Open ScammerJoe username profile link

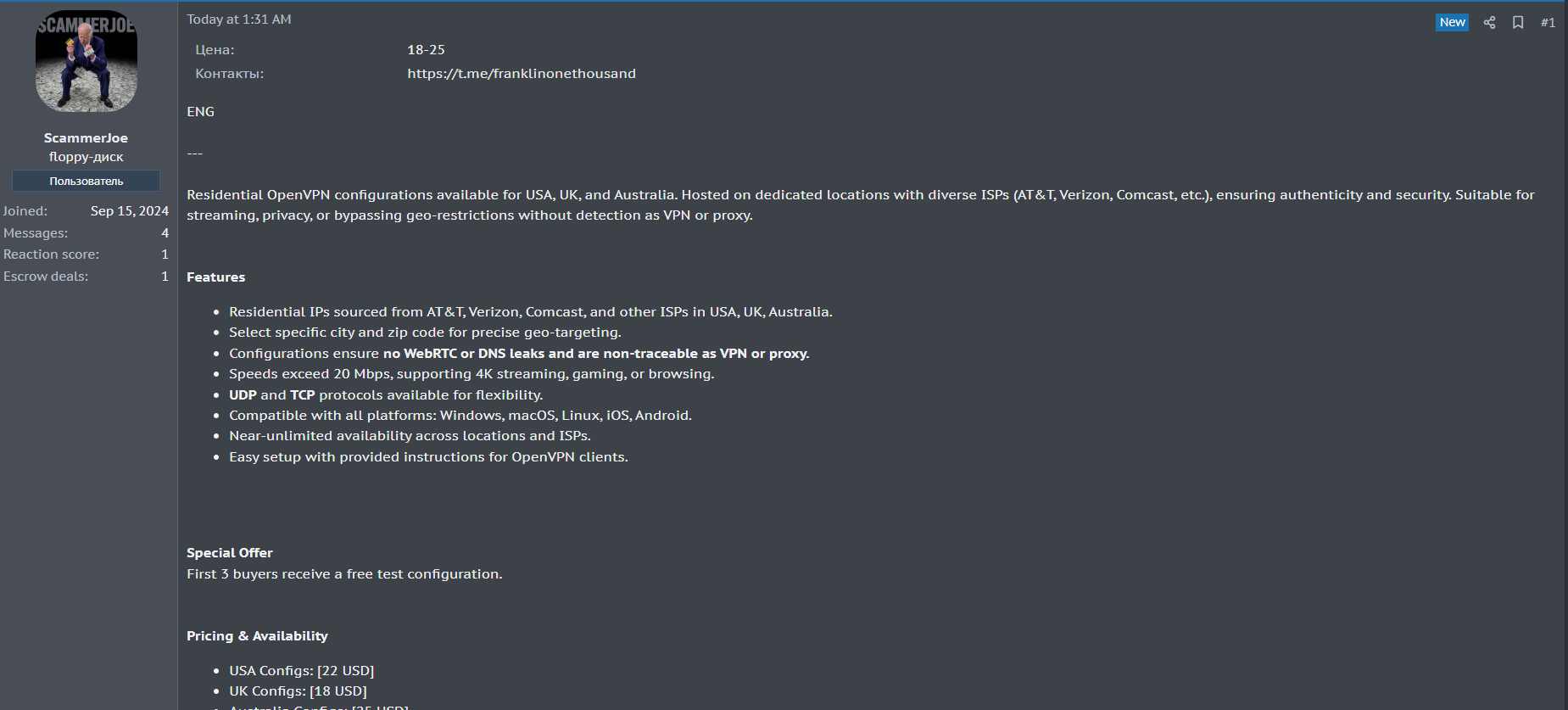pyautogui.click(x=86, y=137)
